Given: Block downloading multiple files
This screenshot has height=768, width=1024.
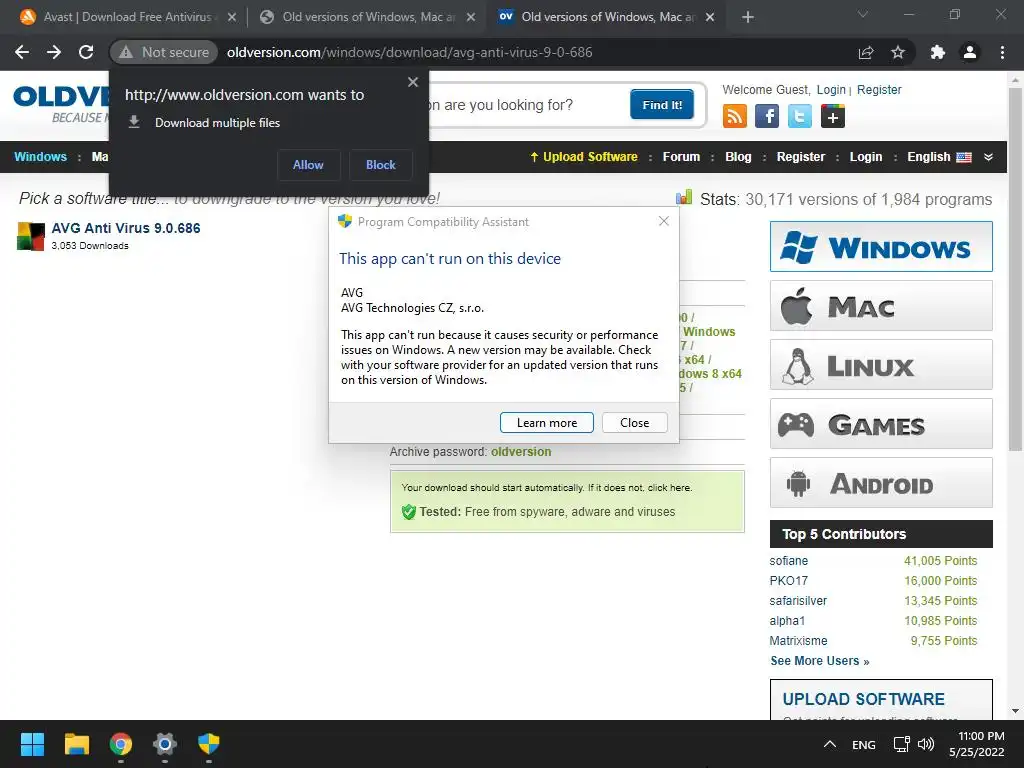Looking at the screenshot, I should coord(381,165).
